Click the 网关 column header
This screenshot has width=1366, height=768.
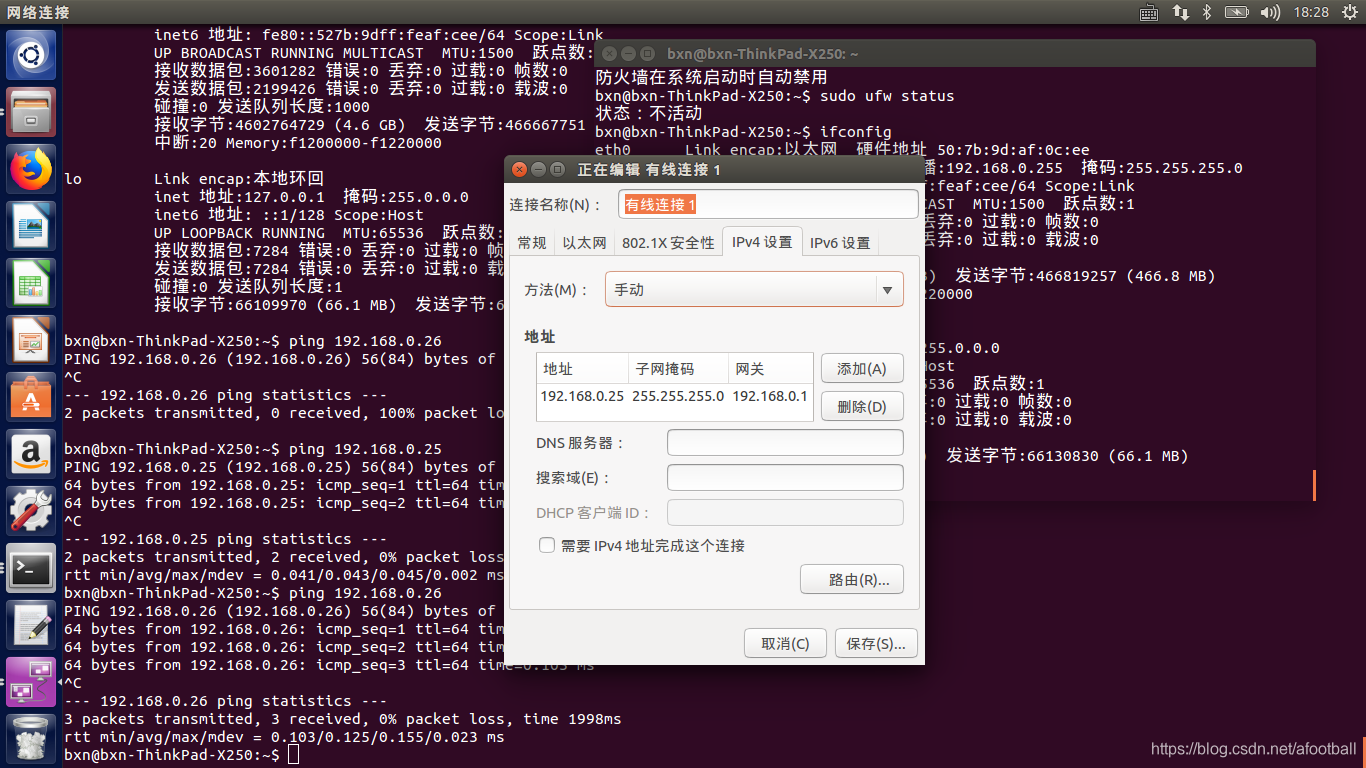tap(769, 369)
